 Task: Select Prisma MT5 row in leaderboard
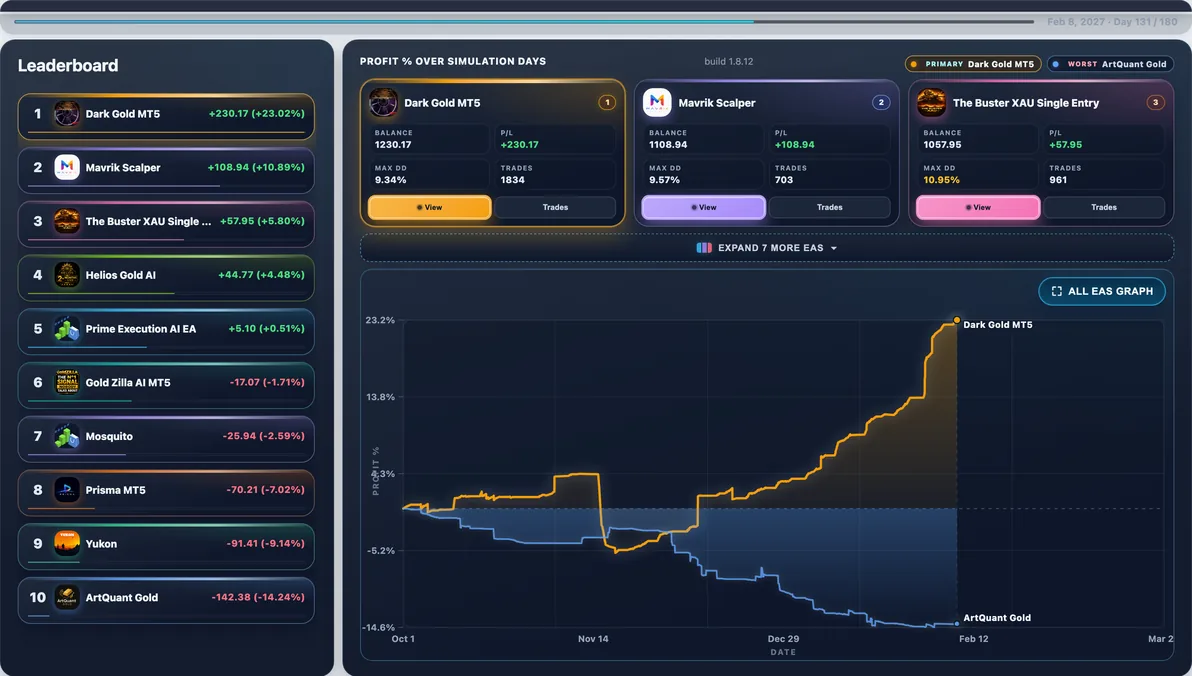click(x=166, y=493)
